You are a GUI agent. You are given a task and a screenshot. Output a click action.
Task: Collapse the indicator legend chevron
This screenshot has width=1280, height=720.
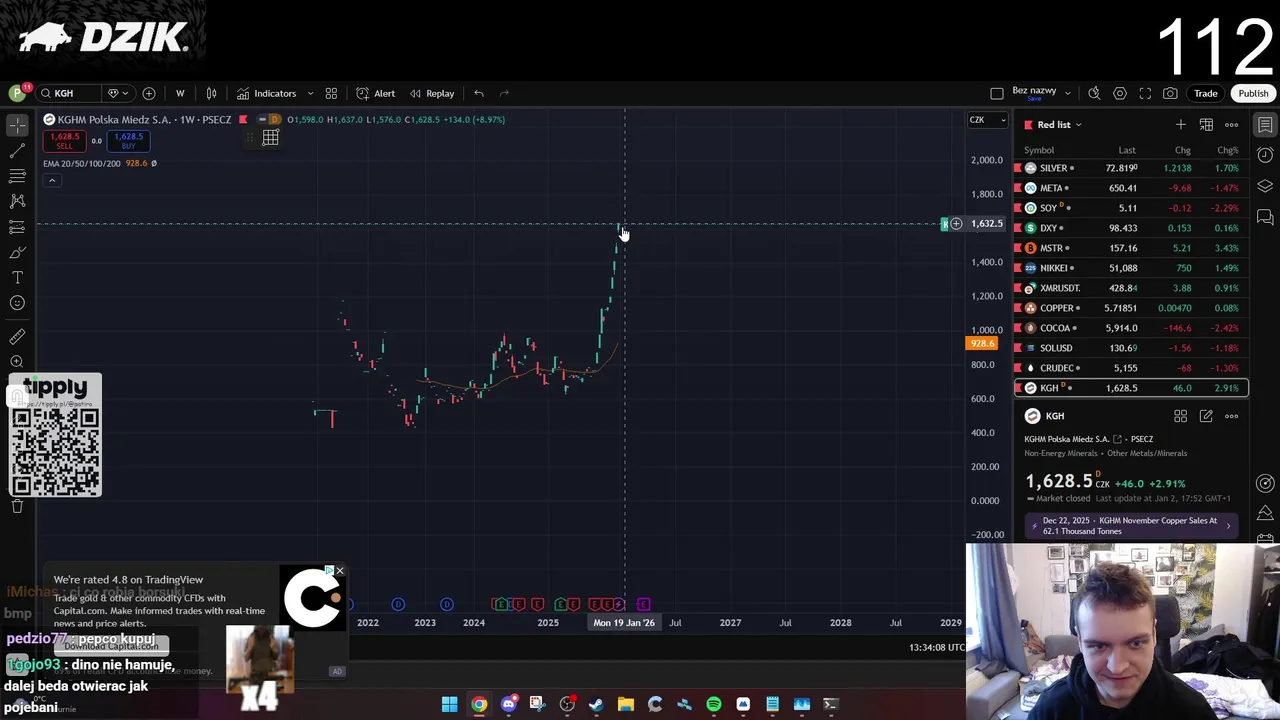(x=52, y=180)
